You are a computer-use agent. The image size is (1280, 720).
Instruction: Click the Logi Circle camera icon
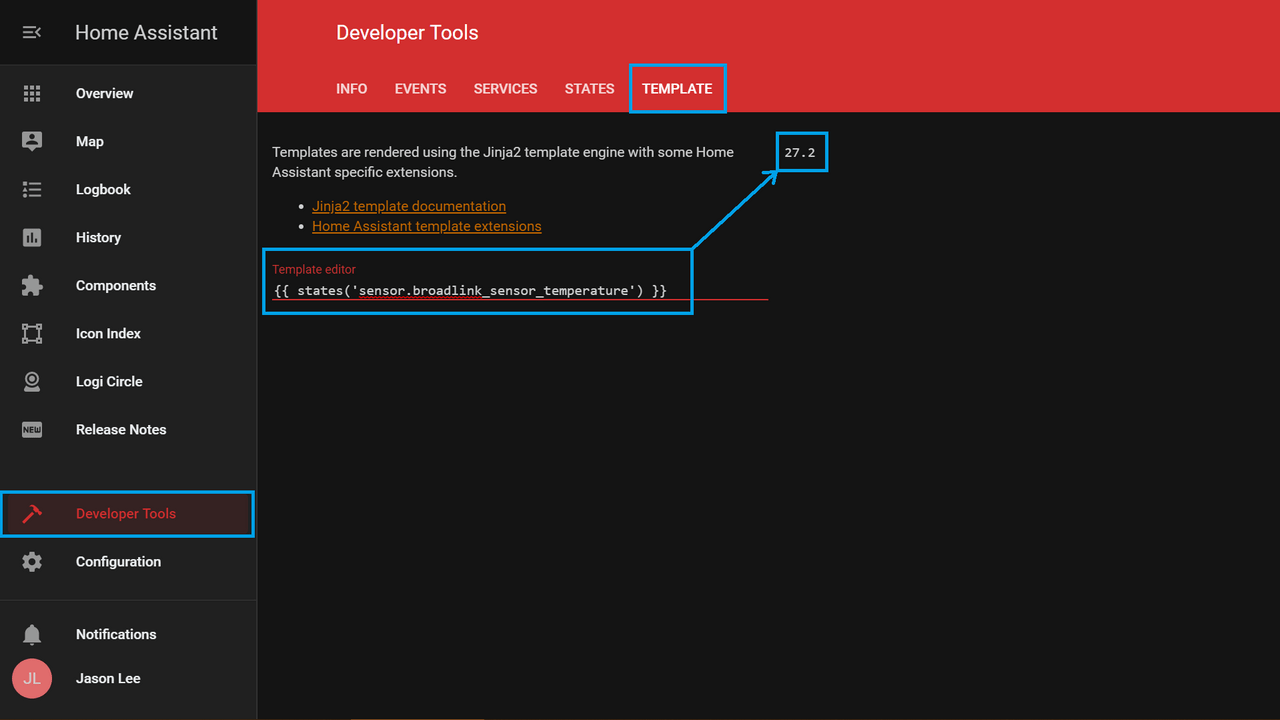tap(32, 381)
